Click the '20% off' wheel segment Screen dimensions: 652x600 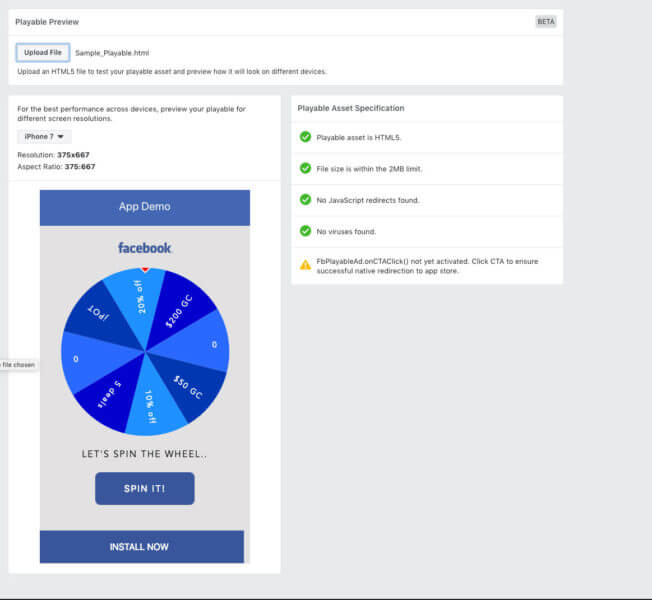click(x=139, y=297)
